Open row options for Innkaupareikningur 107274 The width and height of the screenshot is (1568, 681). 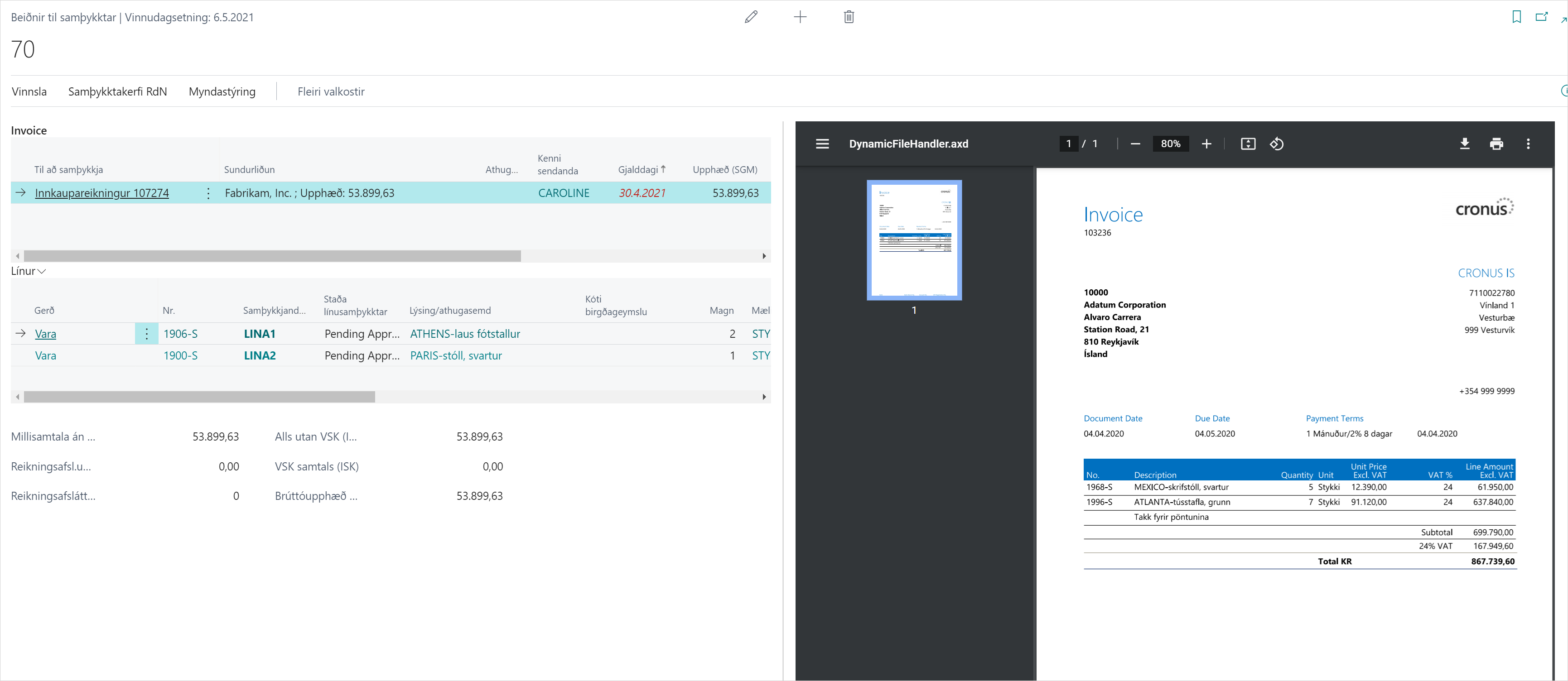point(208,193)
